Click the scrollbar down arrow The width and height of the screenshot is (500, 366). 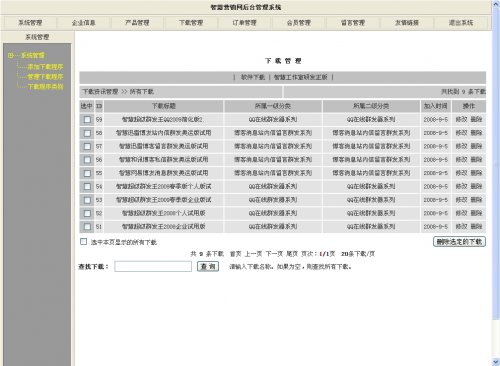(496, 362)
